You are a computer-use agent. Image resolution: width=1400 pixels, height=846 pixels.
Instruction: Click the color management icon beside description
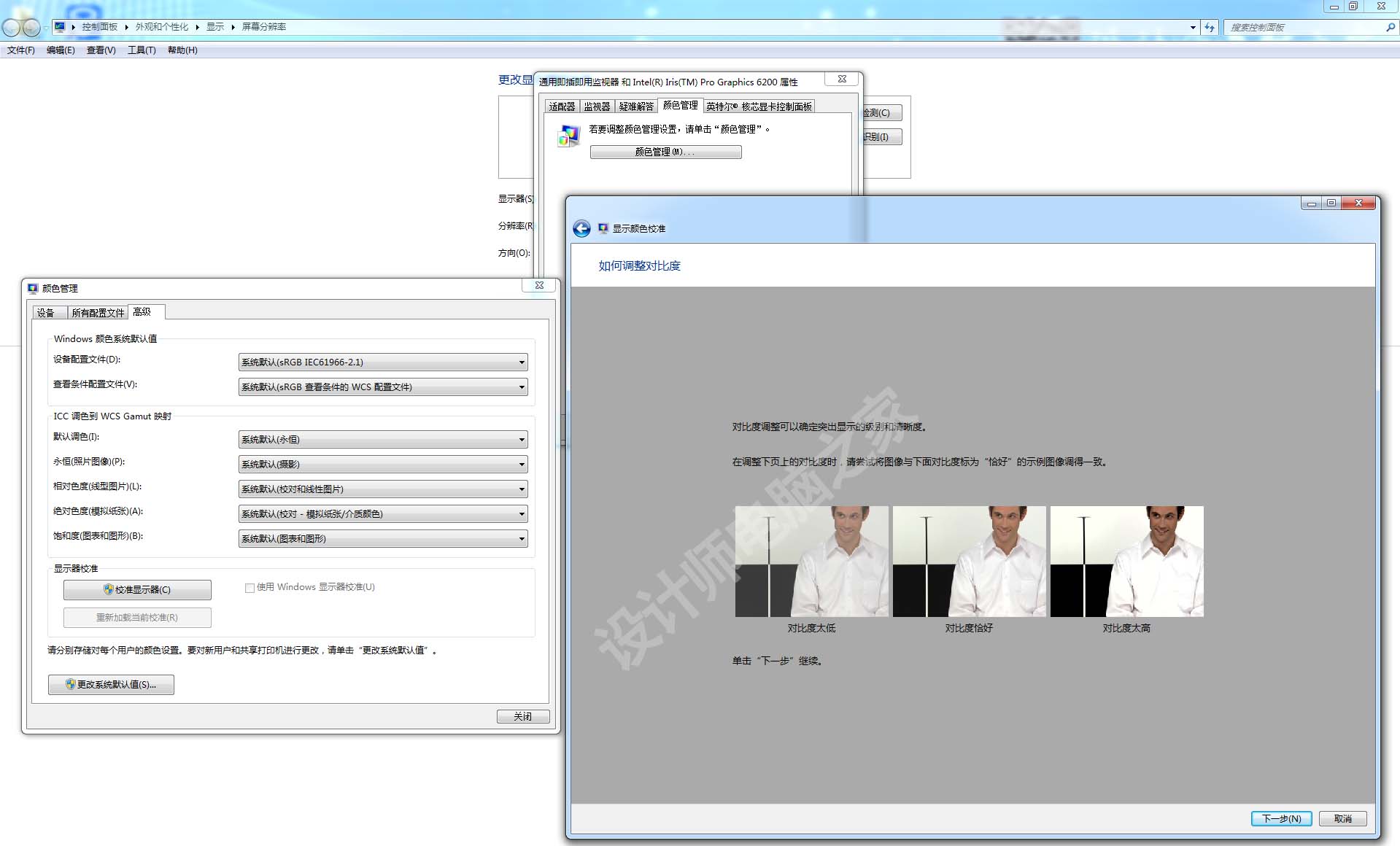click(x=568, y=136)
